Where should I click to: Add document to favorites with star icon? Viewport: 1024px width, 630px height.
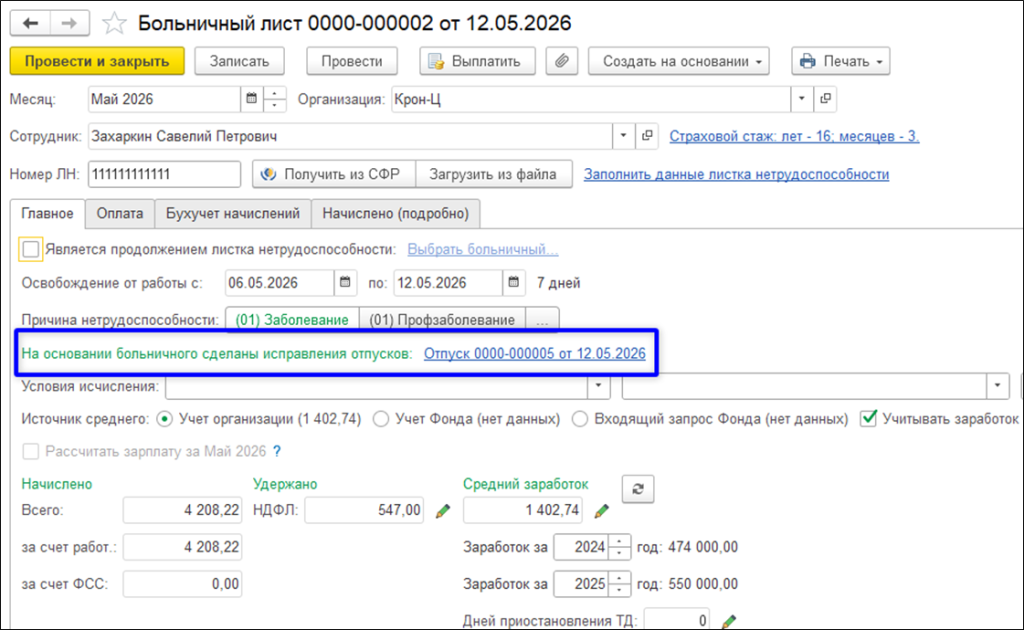click(114, 24)
